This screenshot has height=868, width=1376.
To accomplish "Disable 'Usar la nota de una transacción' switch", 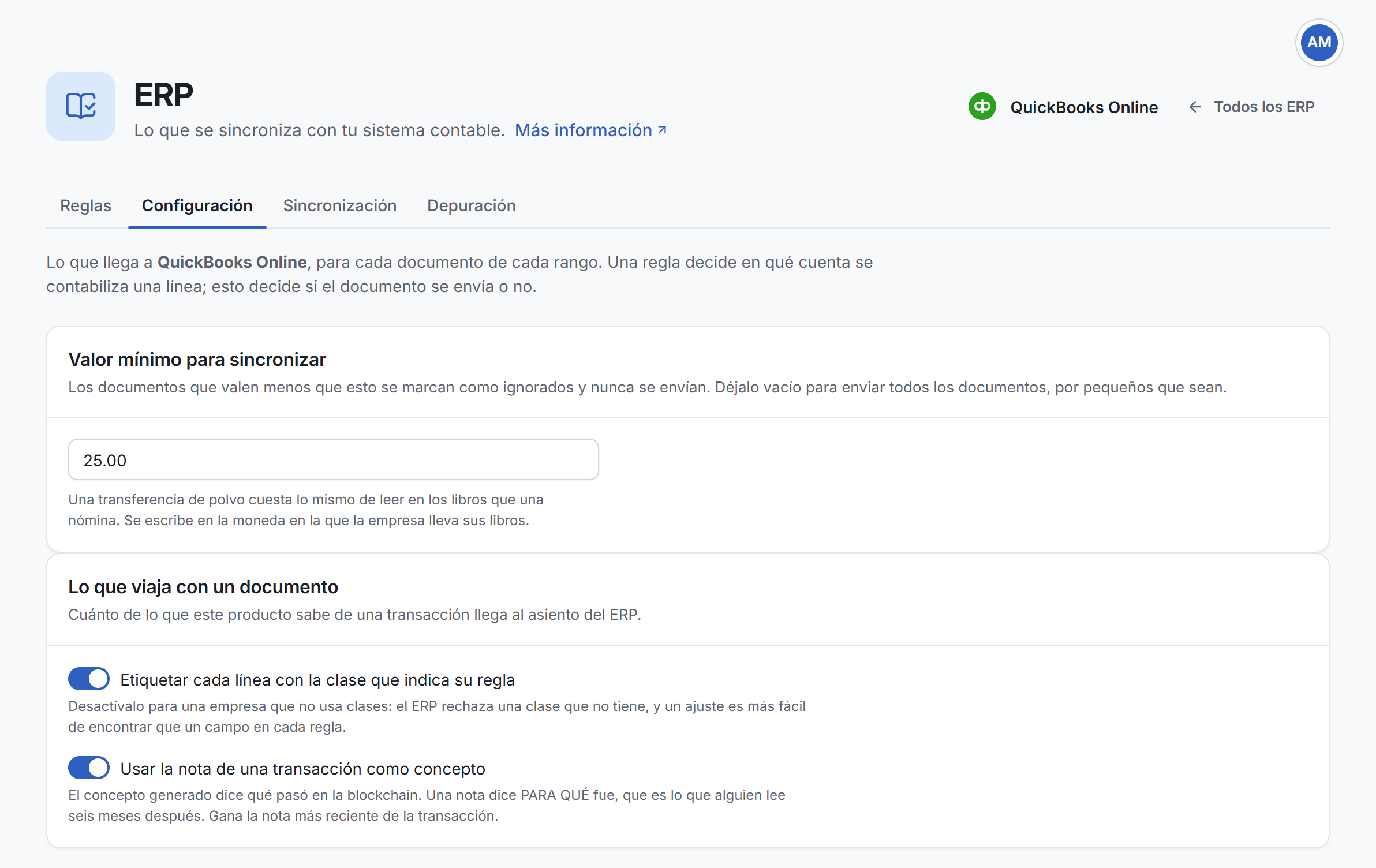I will [x=89, y=768].
